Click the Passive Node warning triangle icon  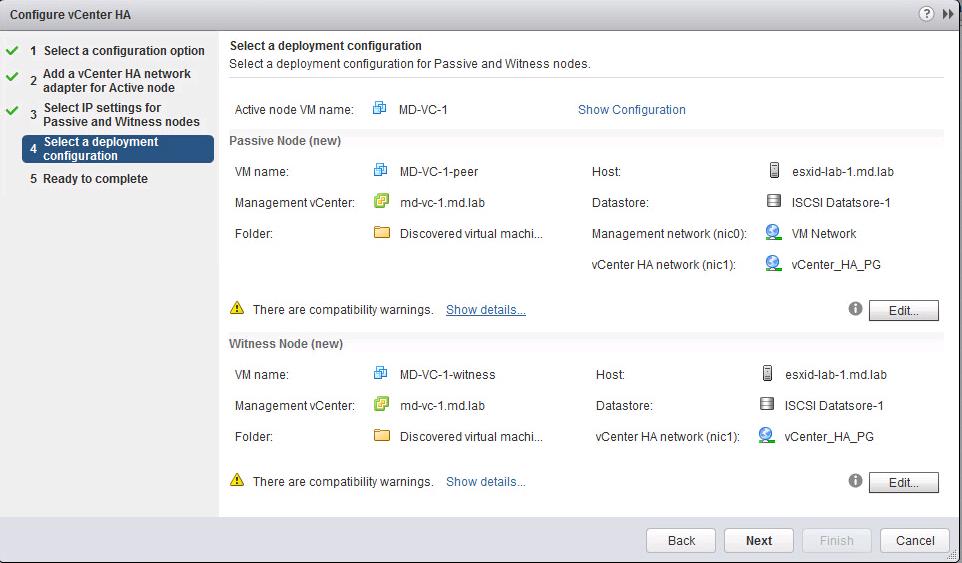[237, 308]
